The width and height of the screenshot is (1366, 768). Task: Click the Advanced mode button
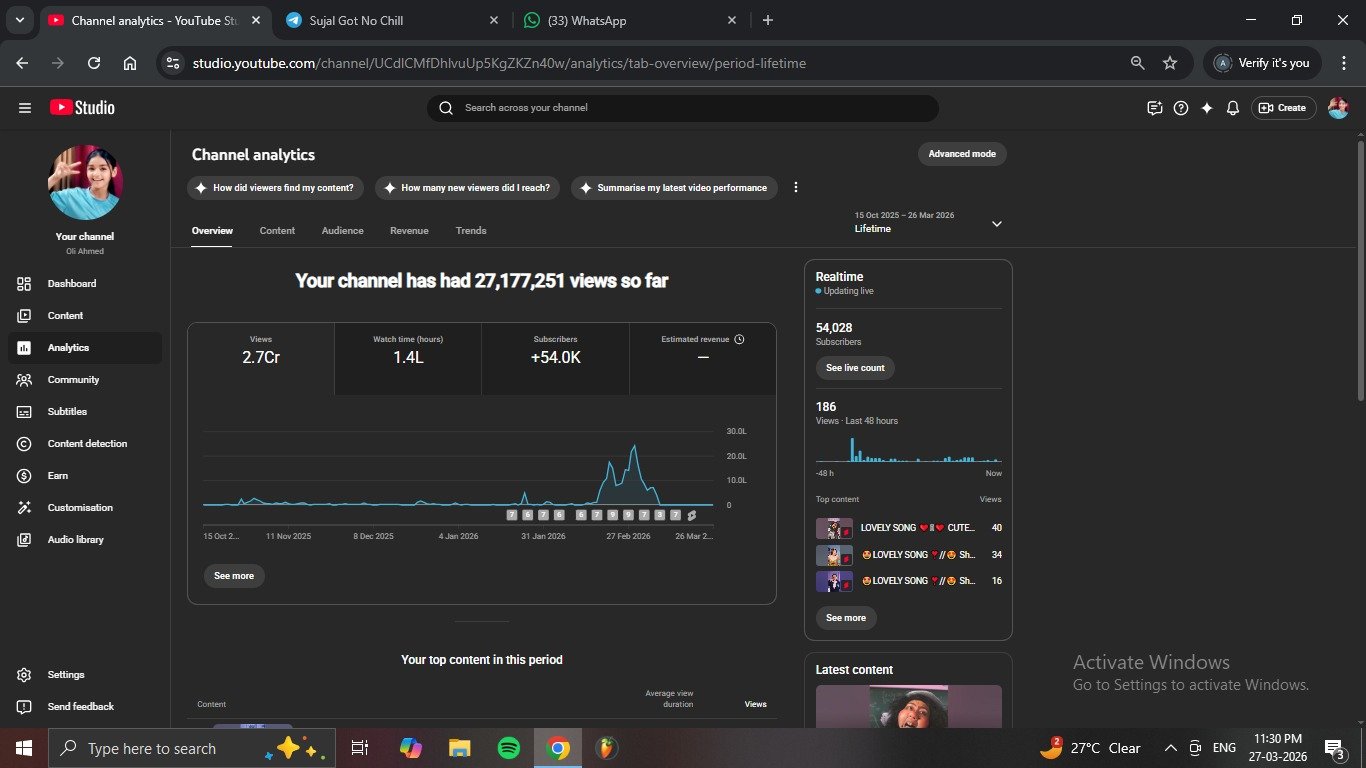click(962, 154)
